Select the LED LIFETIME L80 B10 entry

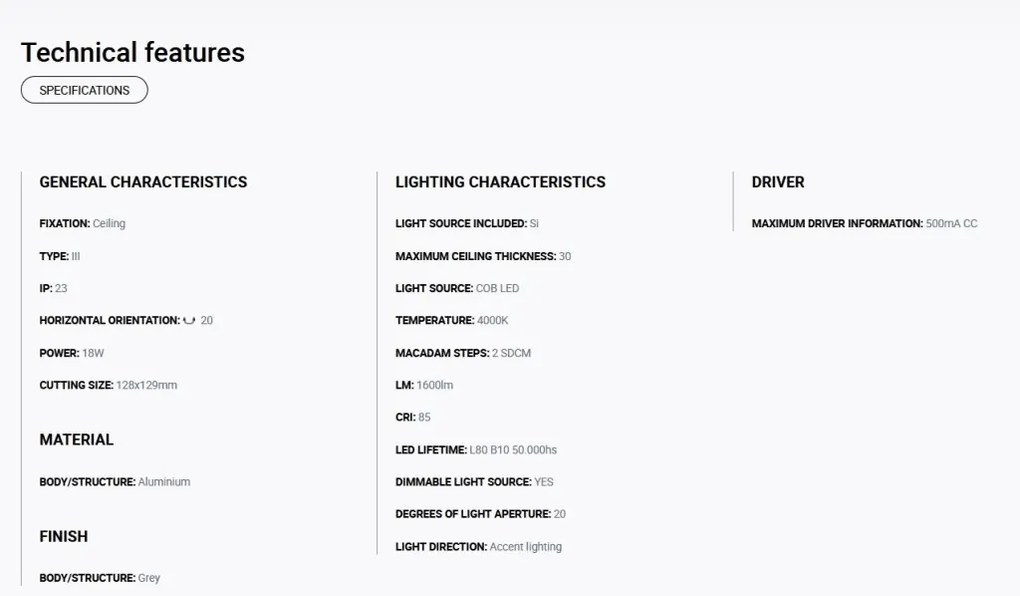point(476,450)
